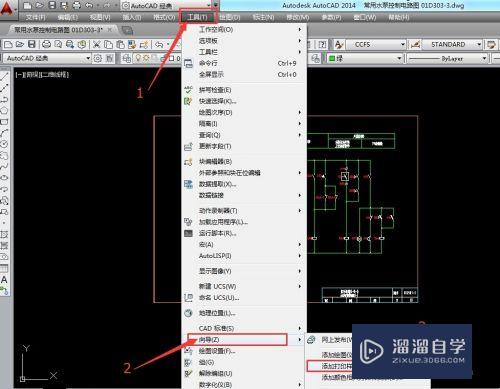
Task: Select the Multiline Text A tool
Action: click(x=4, y=279)
